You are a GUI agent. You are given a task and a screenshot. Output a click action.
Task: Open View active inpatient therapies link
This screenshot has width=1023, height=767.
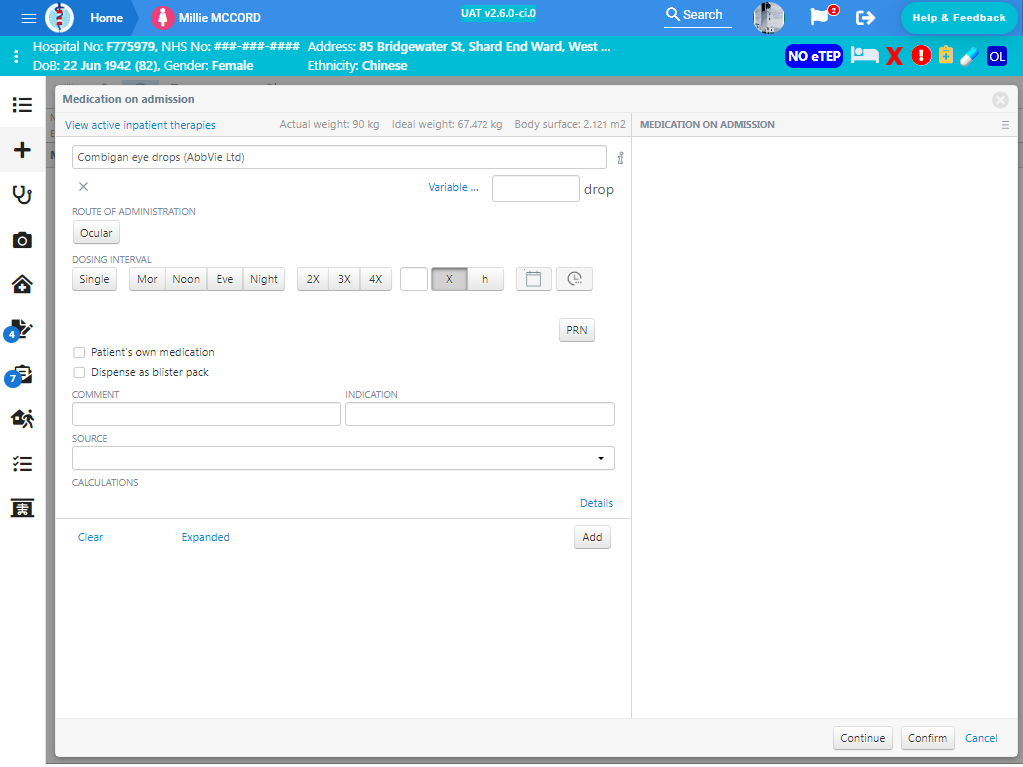click(140, 125)
